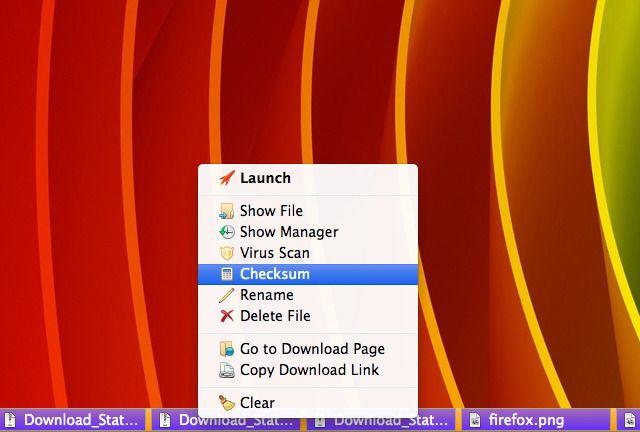Click the red X icon beside Delete File
This screenshot has height=432, width=640.
pyautogui.click(x=227, y=316)
